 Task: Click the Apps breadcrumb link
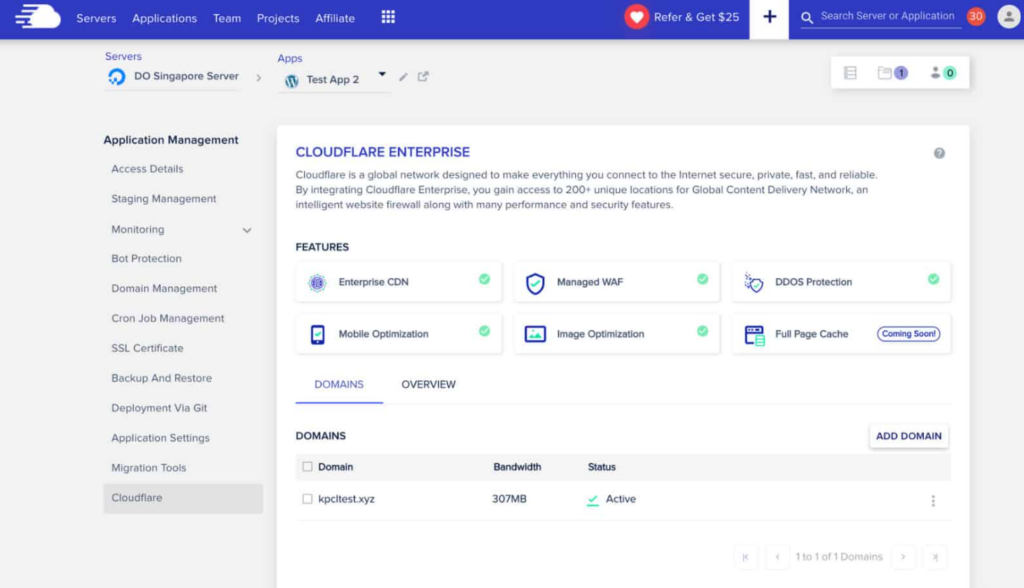pos(289,58)
